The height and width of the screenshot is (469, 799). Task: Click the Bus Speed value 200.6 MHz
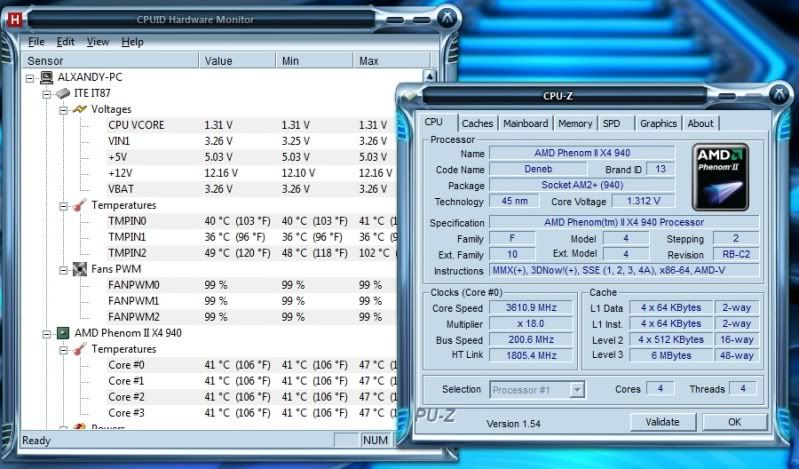531,340
